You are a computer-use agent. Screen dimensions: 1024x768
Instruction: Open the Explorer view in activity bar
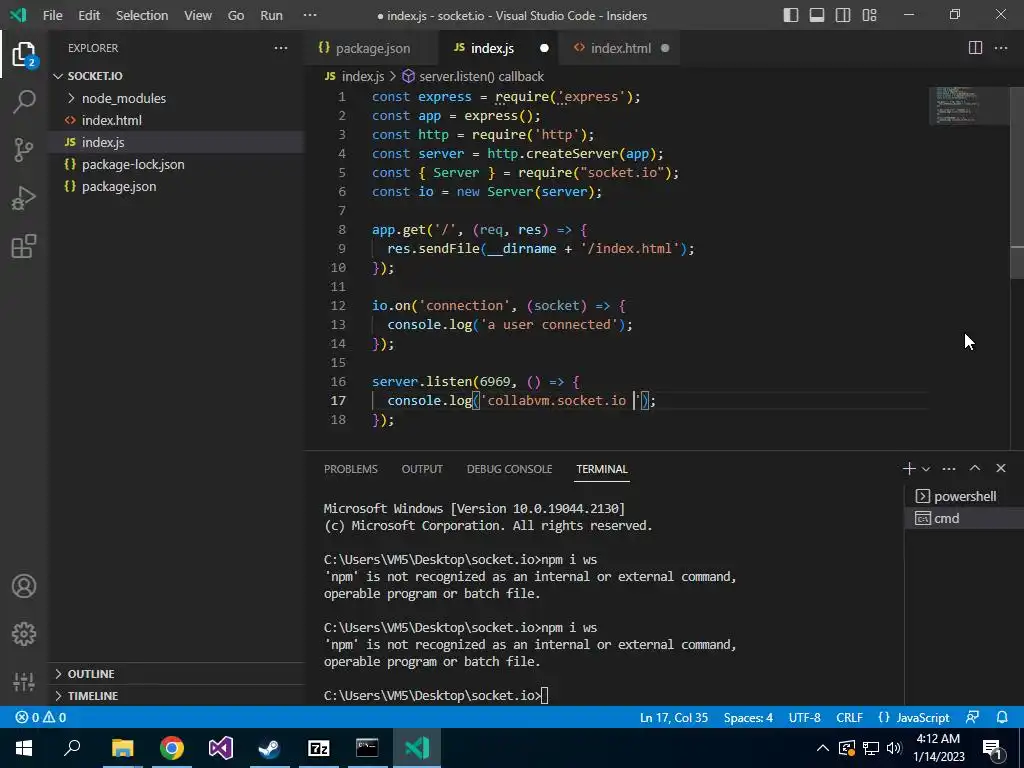tap(24, 54)
